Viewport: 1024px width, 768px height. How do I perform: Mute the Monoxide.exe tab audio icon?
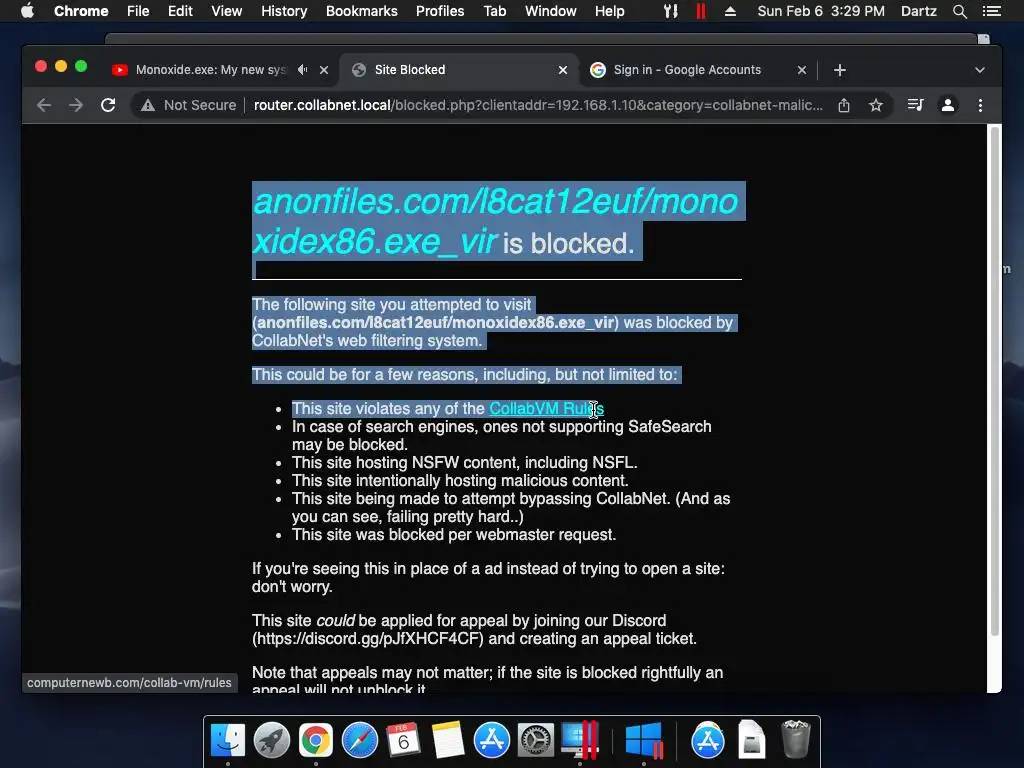click(x=302, y=69)
